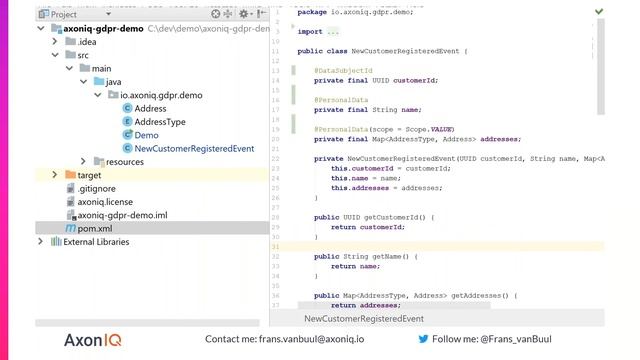The height and width of the screenshot is (360, 640).
Task: Click the green inspection checkmark icon
Action: tap(599, 11)
